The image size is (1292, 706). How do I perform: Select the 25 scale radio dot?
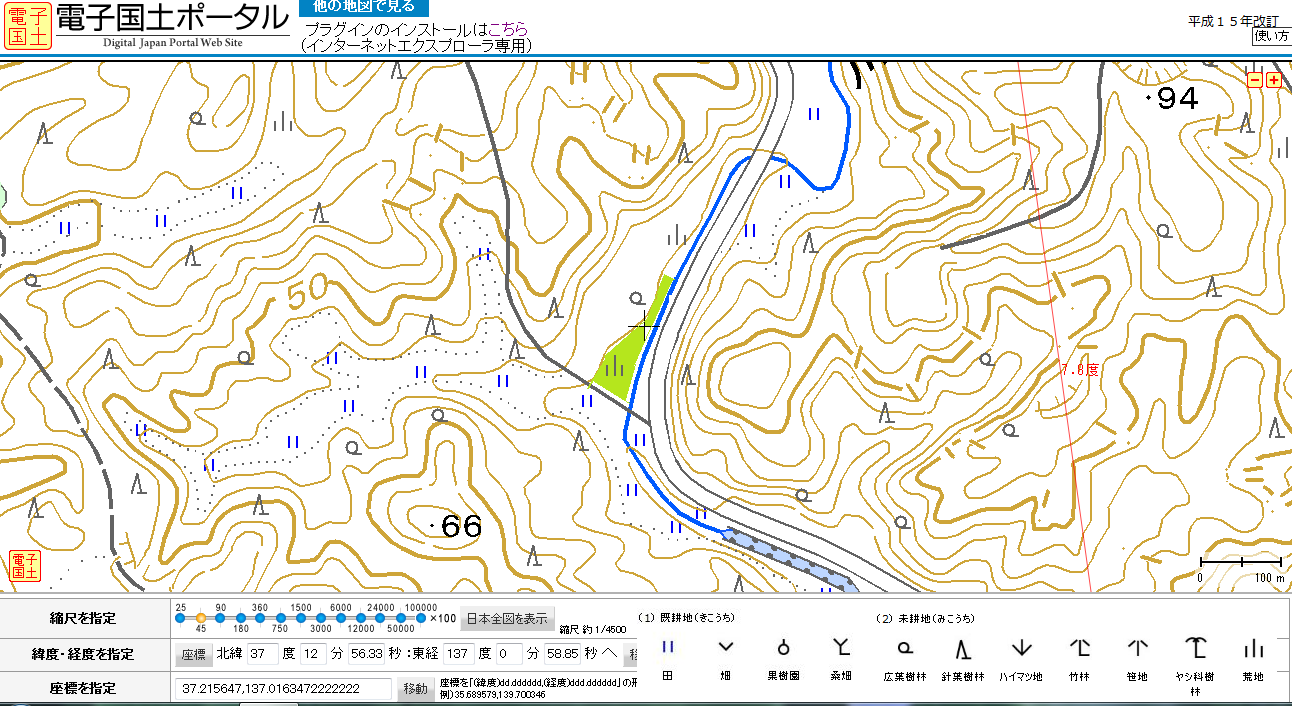pos(181,618)
